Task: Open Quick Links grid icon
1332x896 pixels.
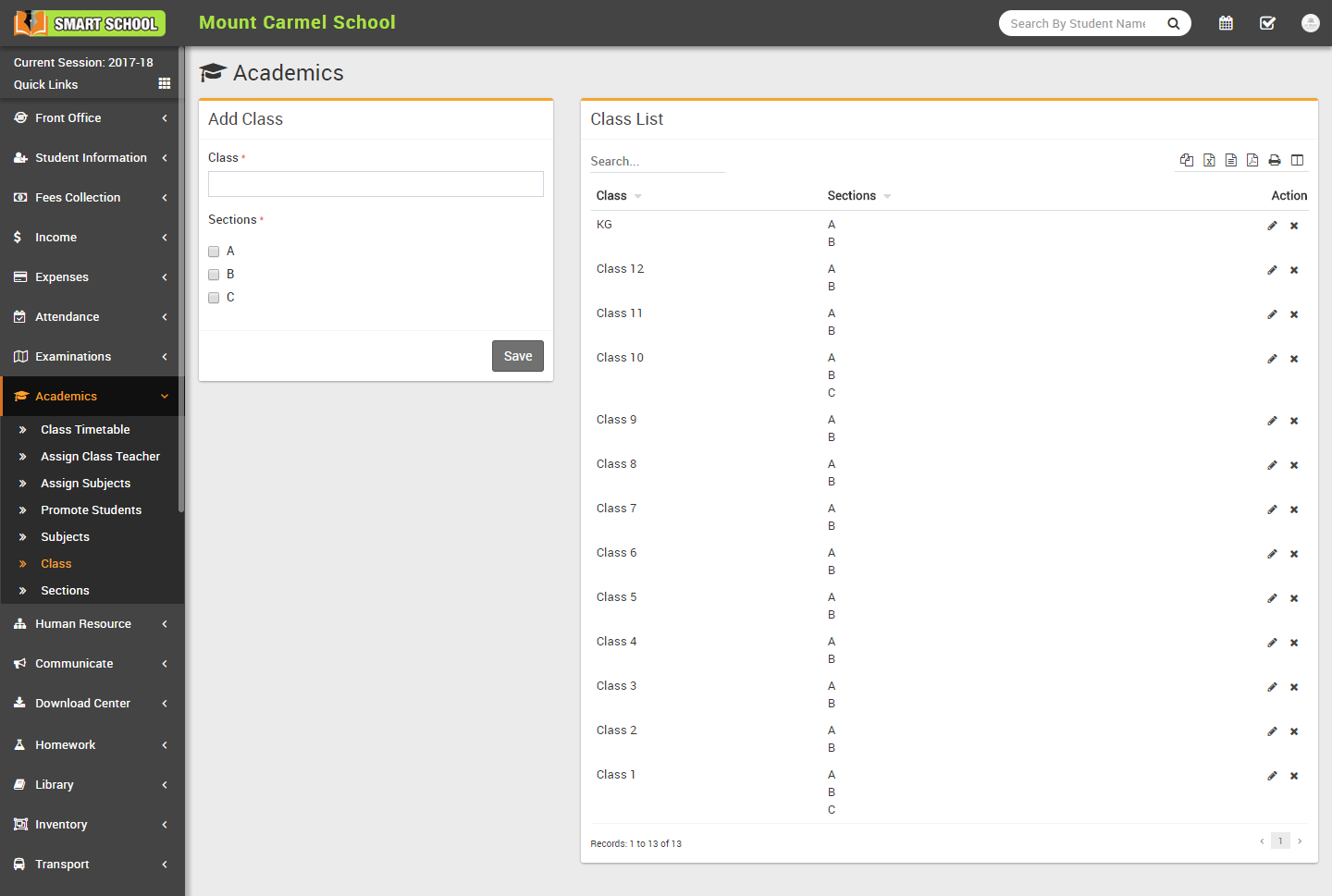Action: point(165,83)
